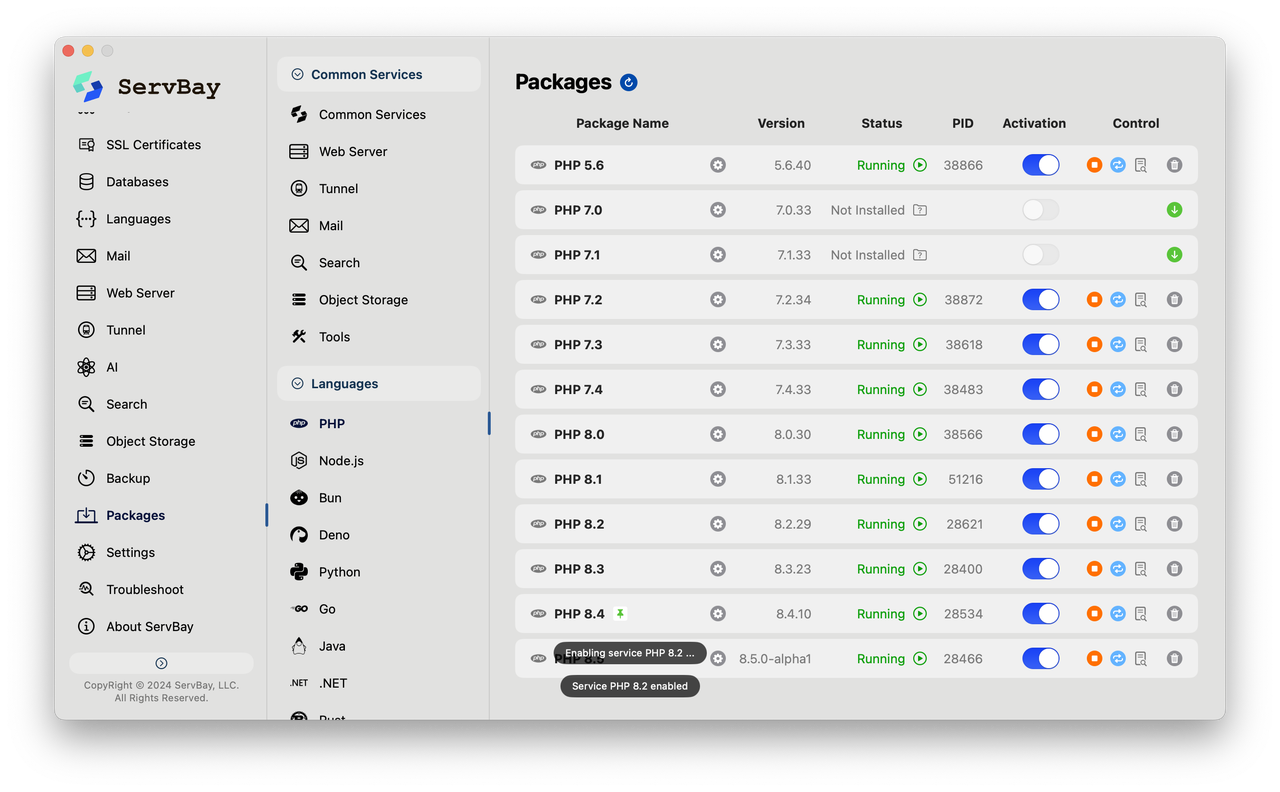1280x792 pixels.
Task: View the log for PHP 8.4
Action: [x=1141, y=614]
